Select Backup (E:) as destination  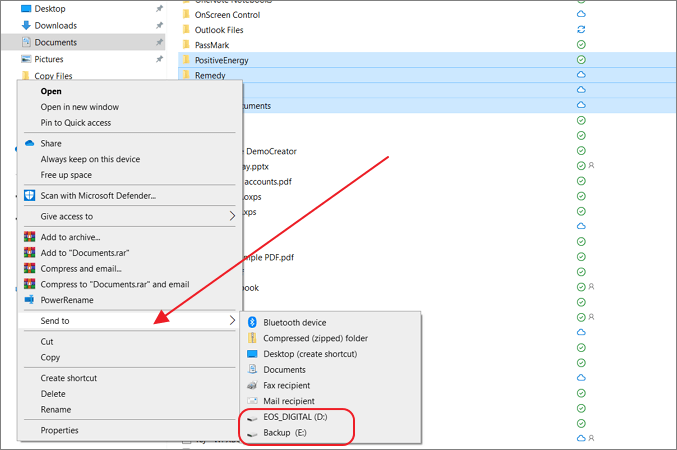coord(285,432)
